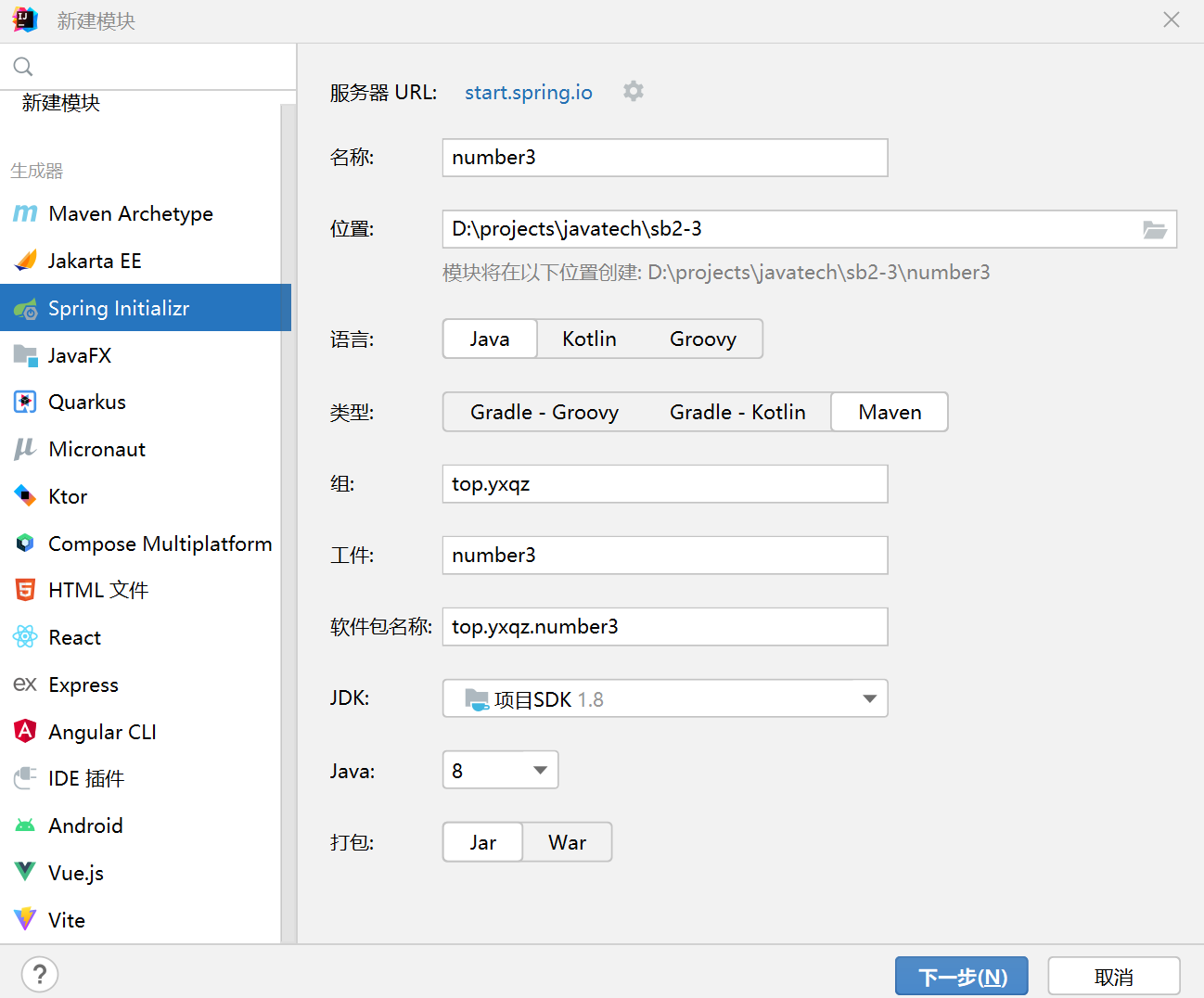Choose Maven build type
1204x998 pixels.
tap(890, 412)
